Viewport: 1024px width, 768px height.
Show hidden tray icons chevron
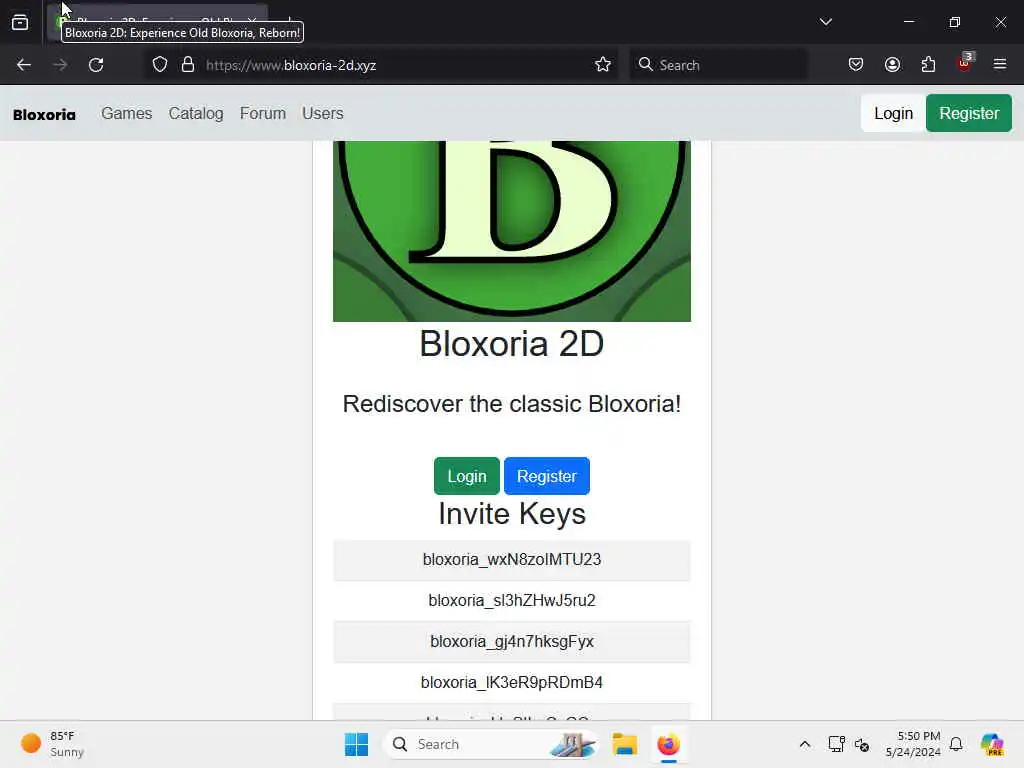(x=805, y=744)
